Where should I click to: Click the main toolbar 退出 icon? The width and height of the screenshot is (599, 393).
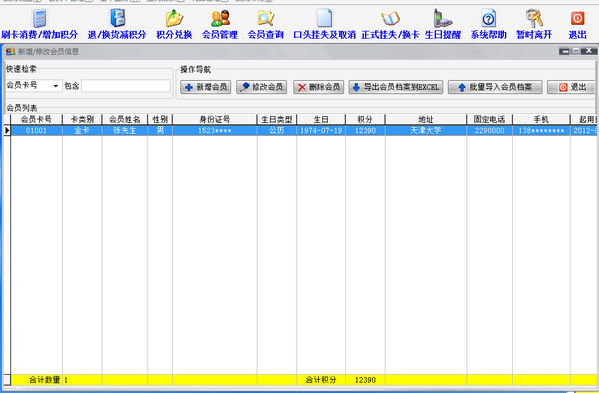[577, 18]
